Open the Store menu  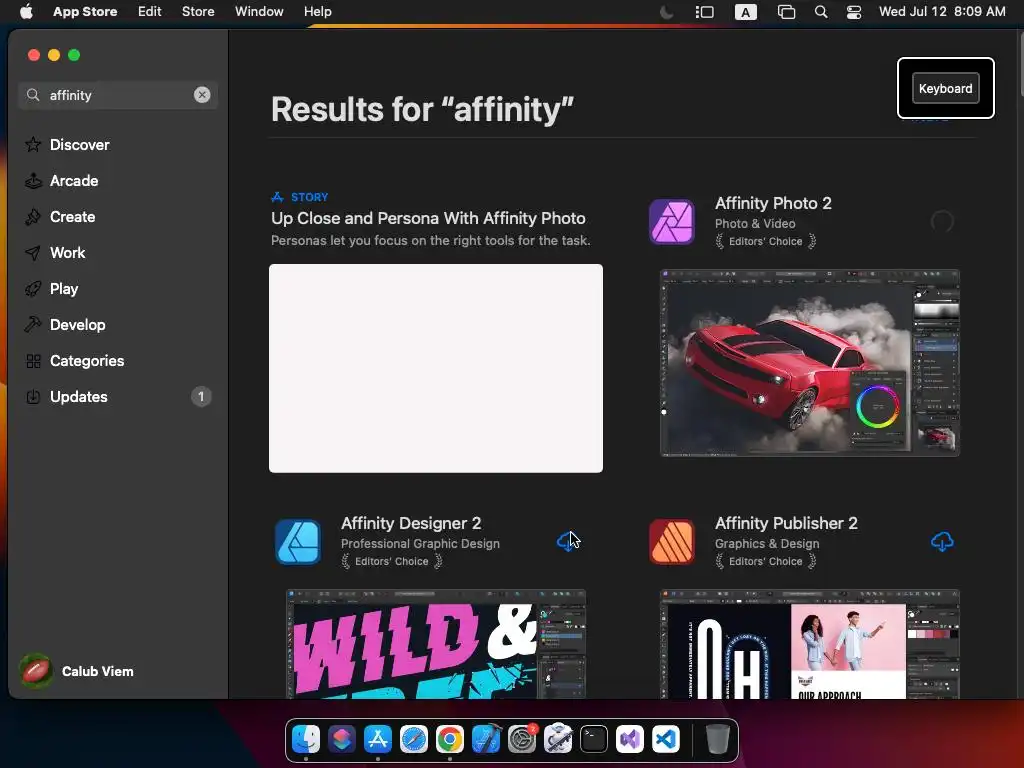(198, 11)
